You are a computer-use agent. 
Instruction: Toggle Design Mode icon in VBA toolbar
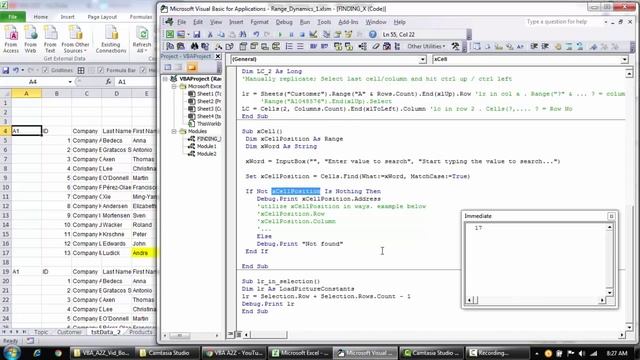point(313,35)
